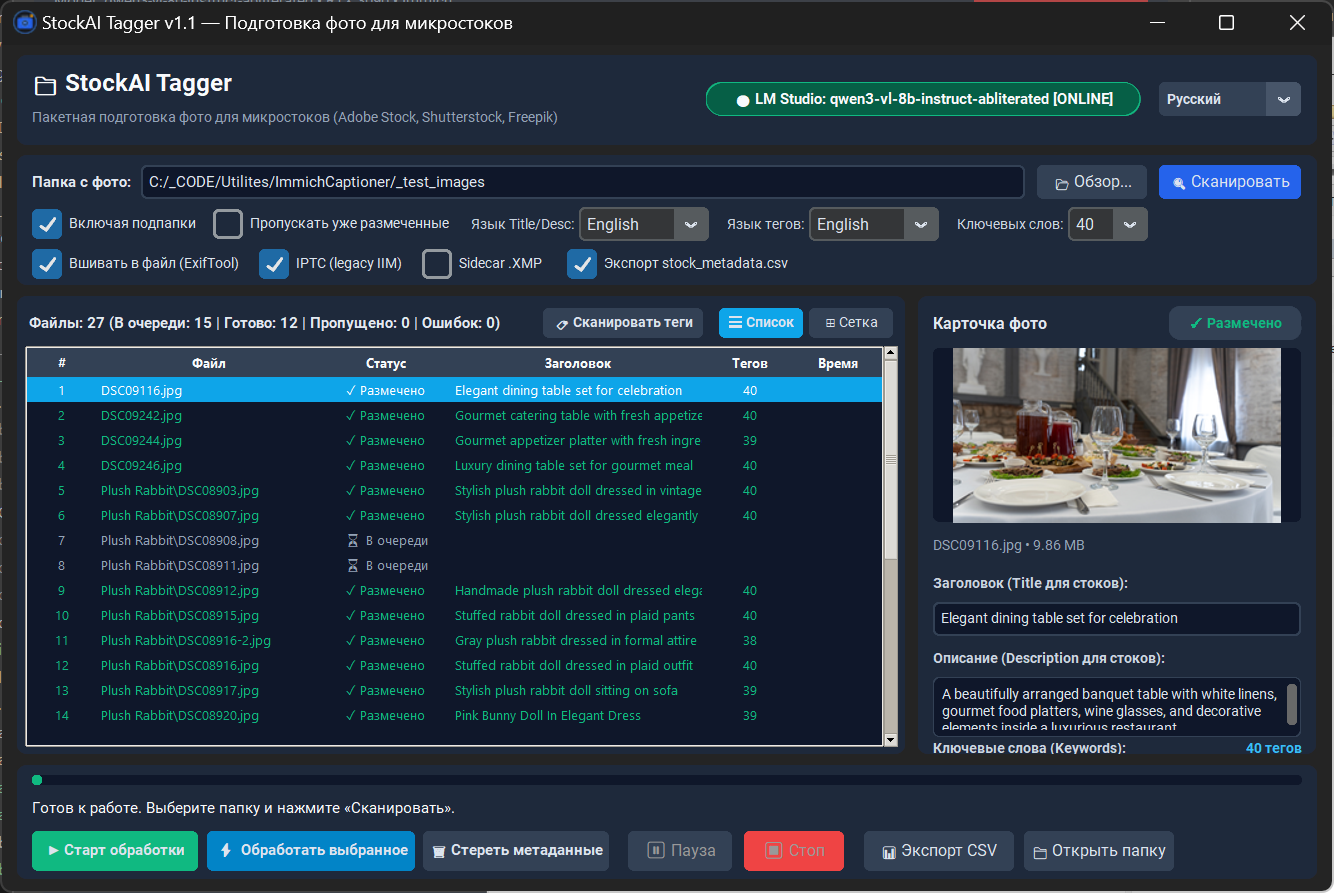Sort by Заголовок column header
Viewport: 1334px width, 893px height.
click(578, 363)
